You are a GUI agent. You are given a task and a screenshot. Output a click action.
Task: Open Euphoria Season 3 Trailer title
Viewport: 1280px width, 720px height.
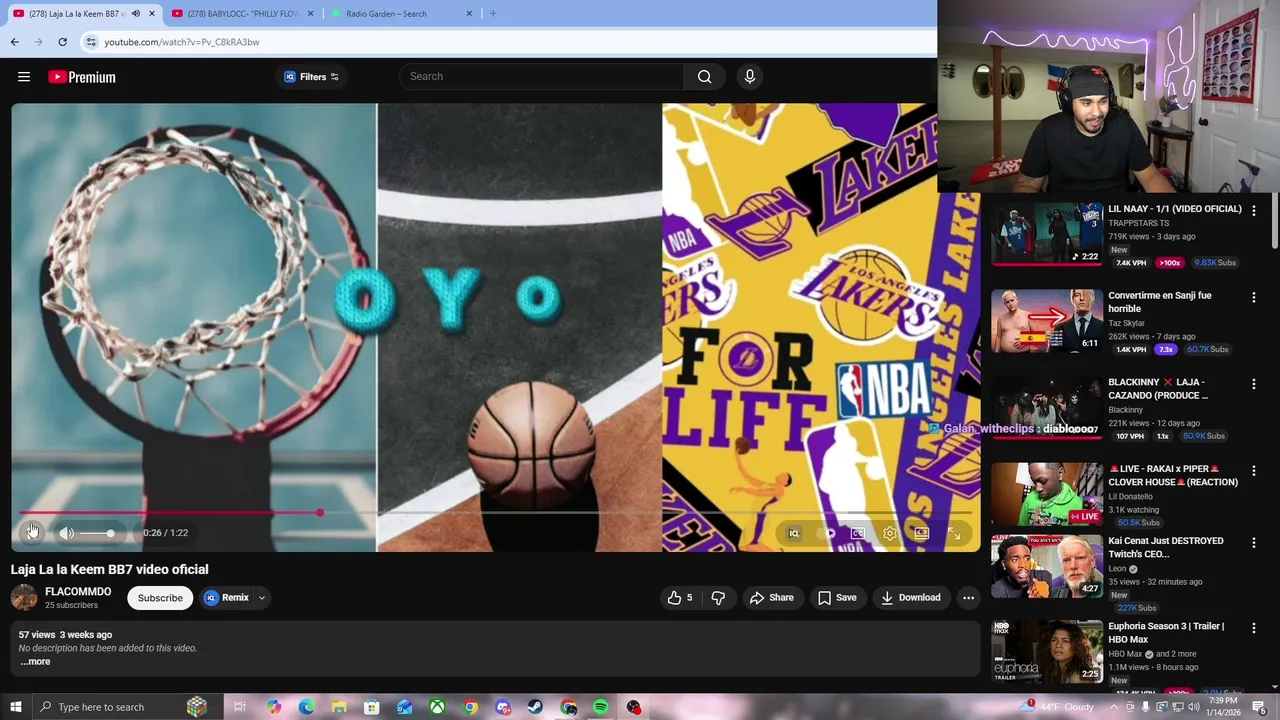[x=1166, y=633]
